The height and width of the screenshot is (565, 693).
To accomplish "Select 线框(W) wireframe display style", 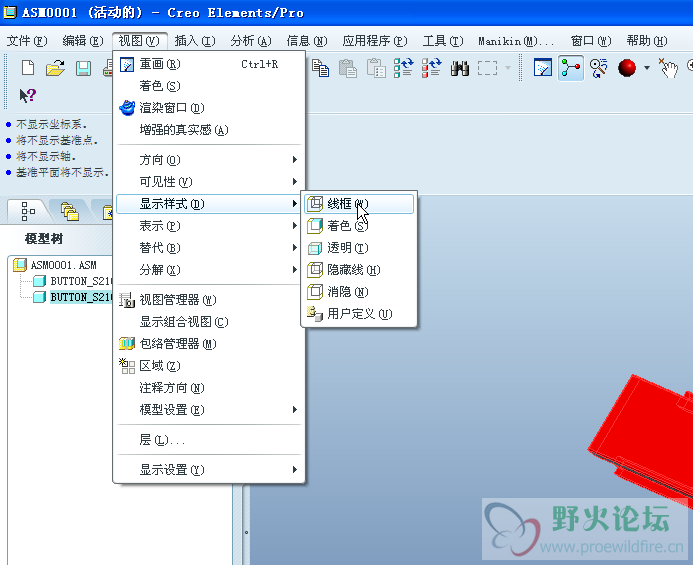I will pos(359,204).
